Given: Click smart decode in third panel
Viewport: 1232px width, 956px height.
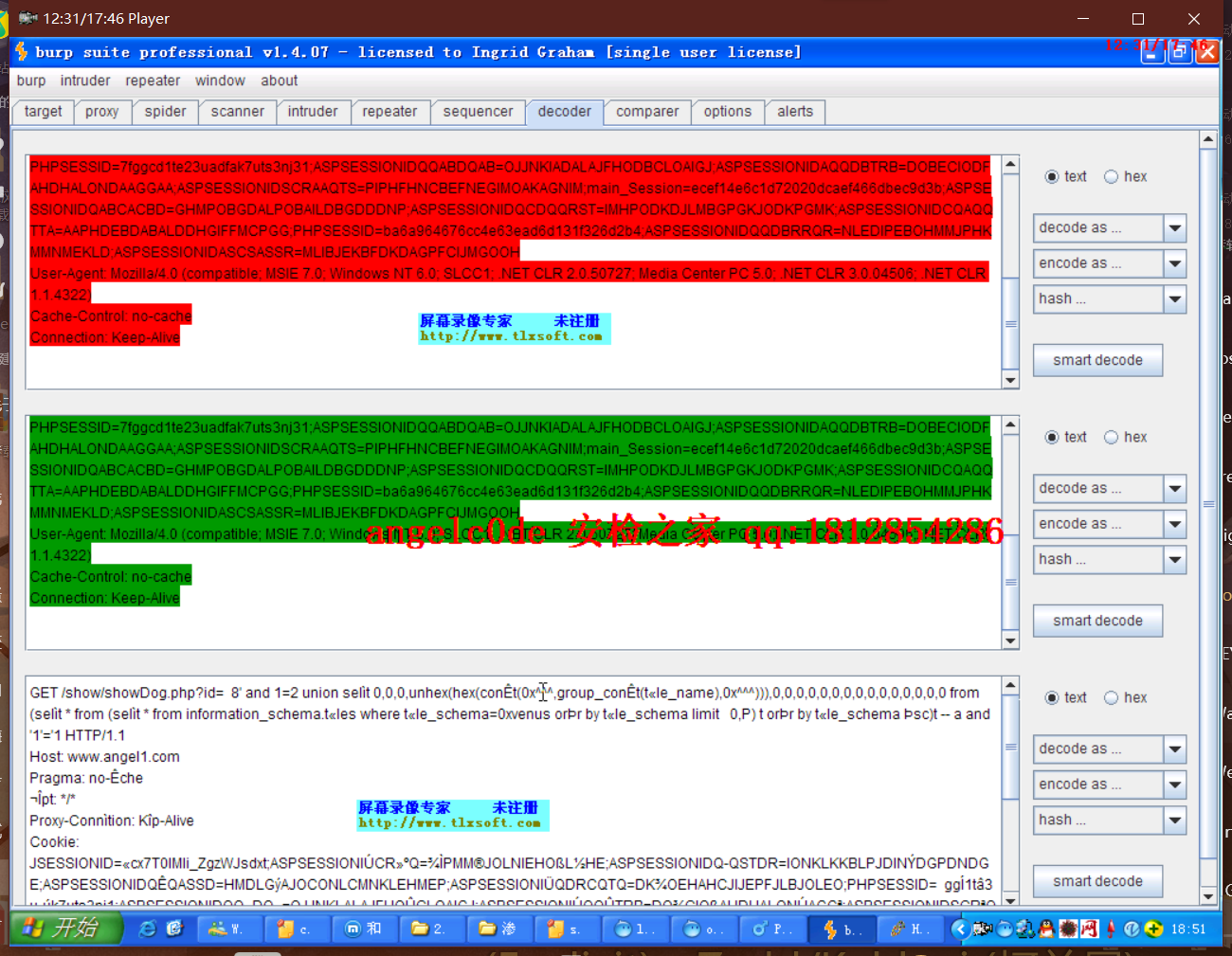Looking at the screenshot, I should click(x=1097, y=881).
